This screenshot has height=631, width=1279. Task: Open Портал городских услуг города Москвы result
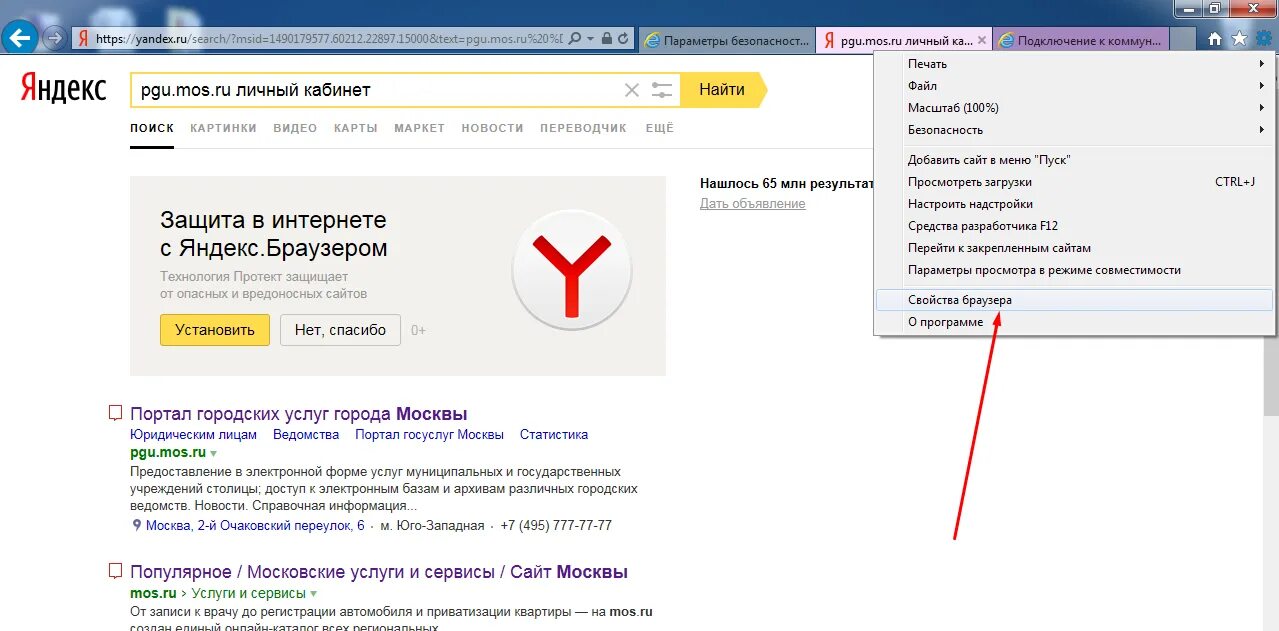pos(299,414)
